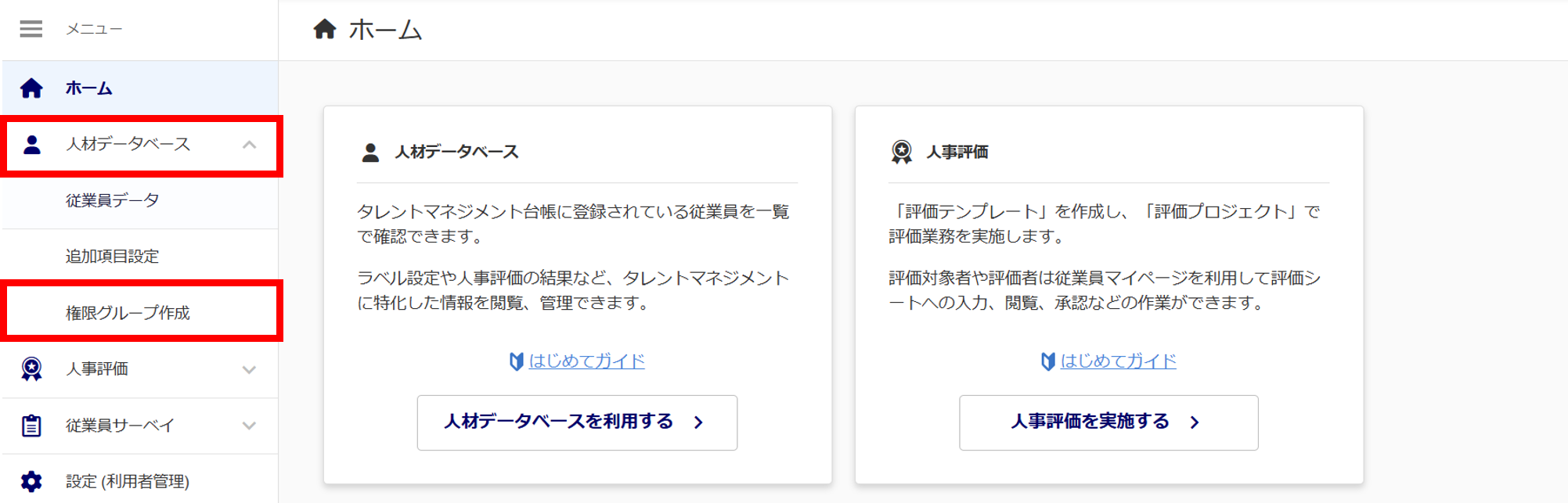
Task: Click the person icon beside 人材データベース sidebar item
Action: coord(32,145)
